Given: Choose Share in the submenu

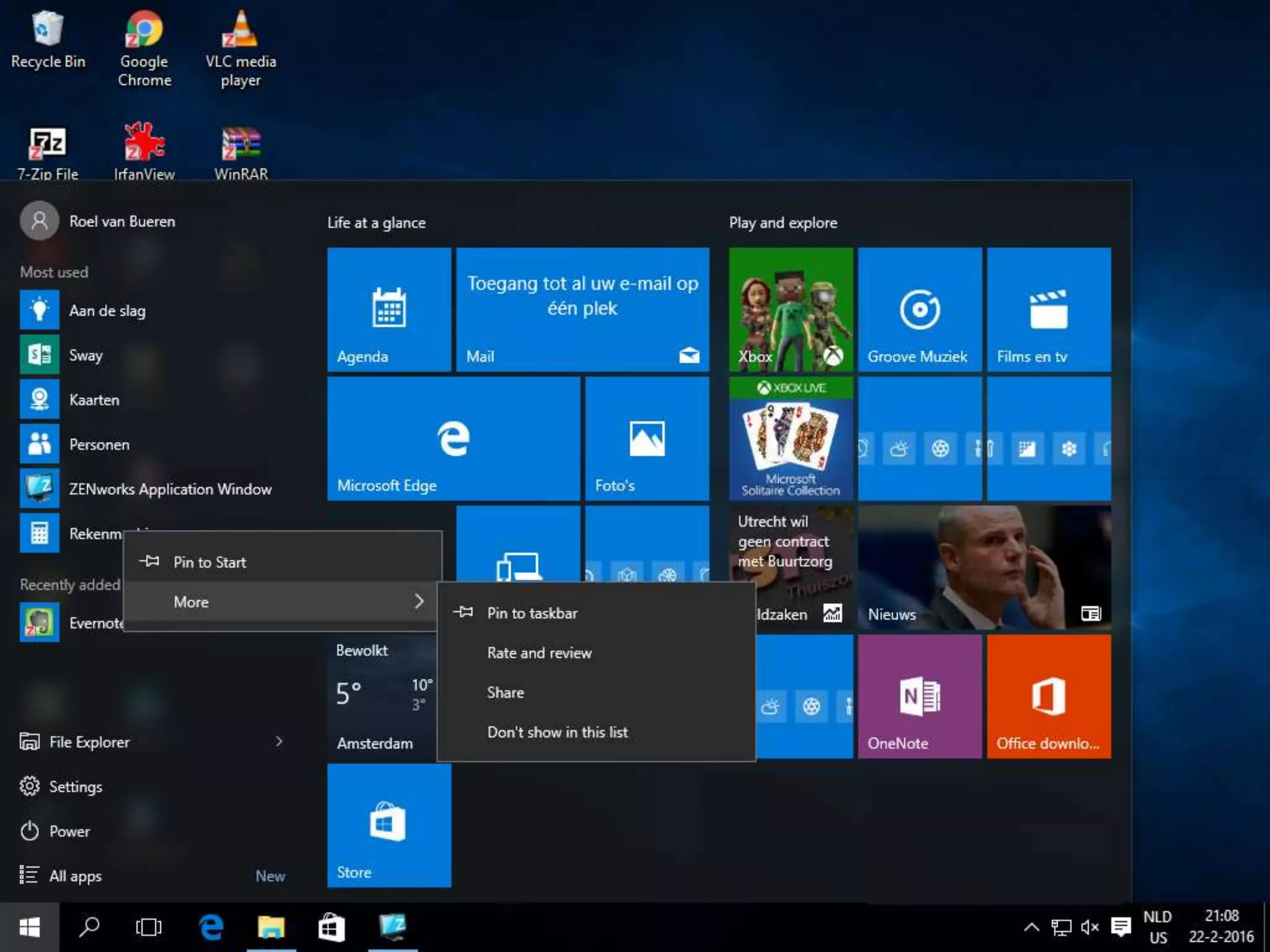Looking at the screenshot, I should coord(597,692).
